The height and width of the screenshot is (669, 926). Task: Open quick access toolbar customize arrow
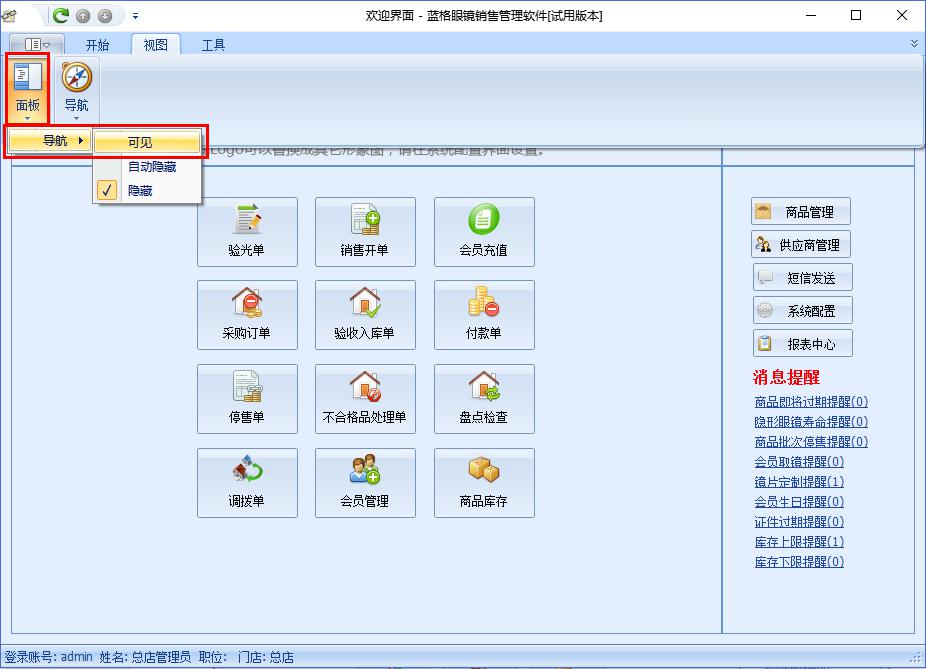pos(136,16)
